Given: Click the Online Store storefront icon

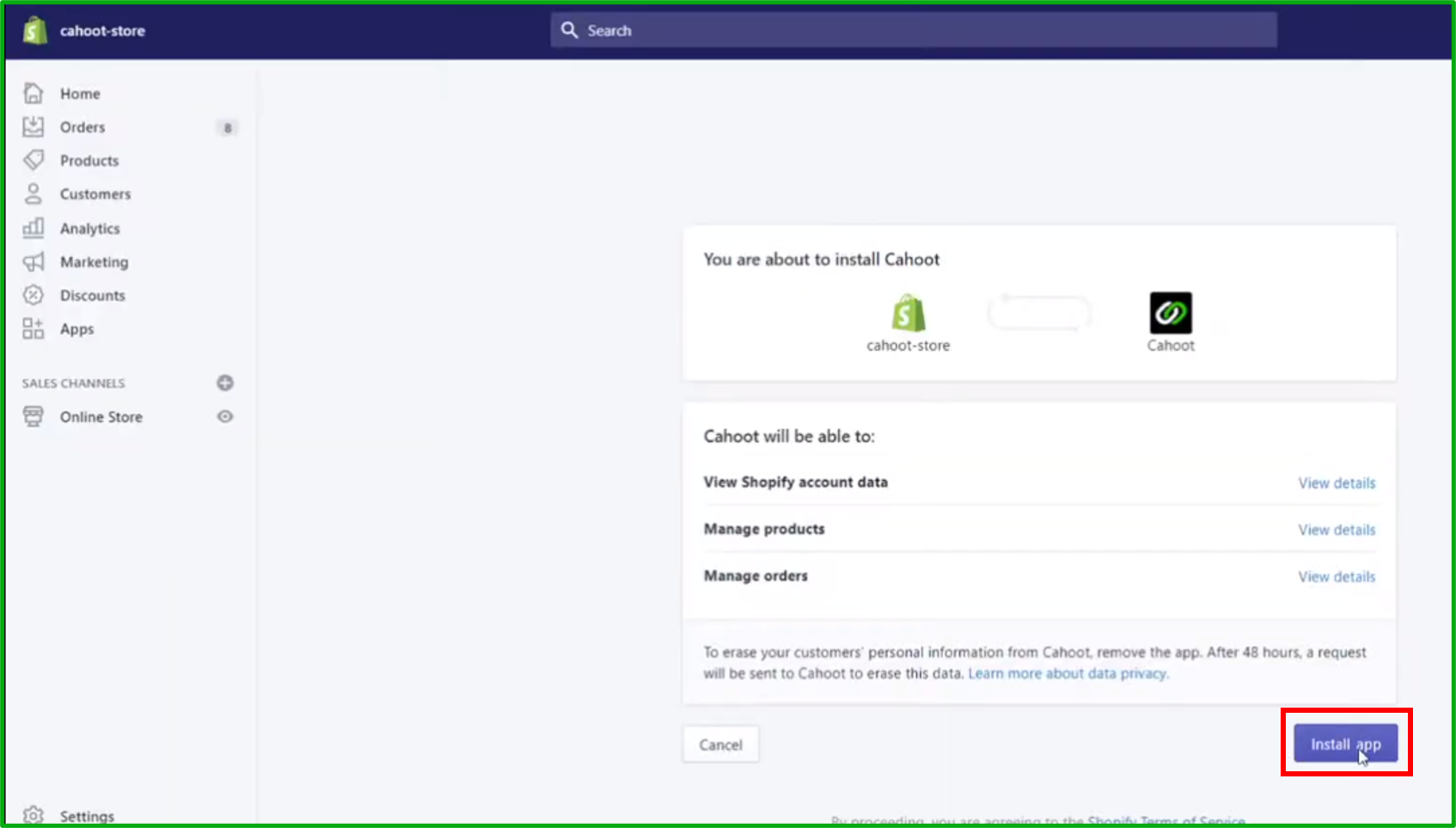Looking at the screenshot, I should [x=34, y=416].
